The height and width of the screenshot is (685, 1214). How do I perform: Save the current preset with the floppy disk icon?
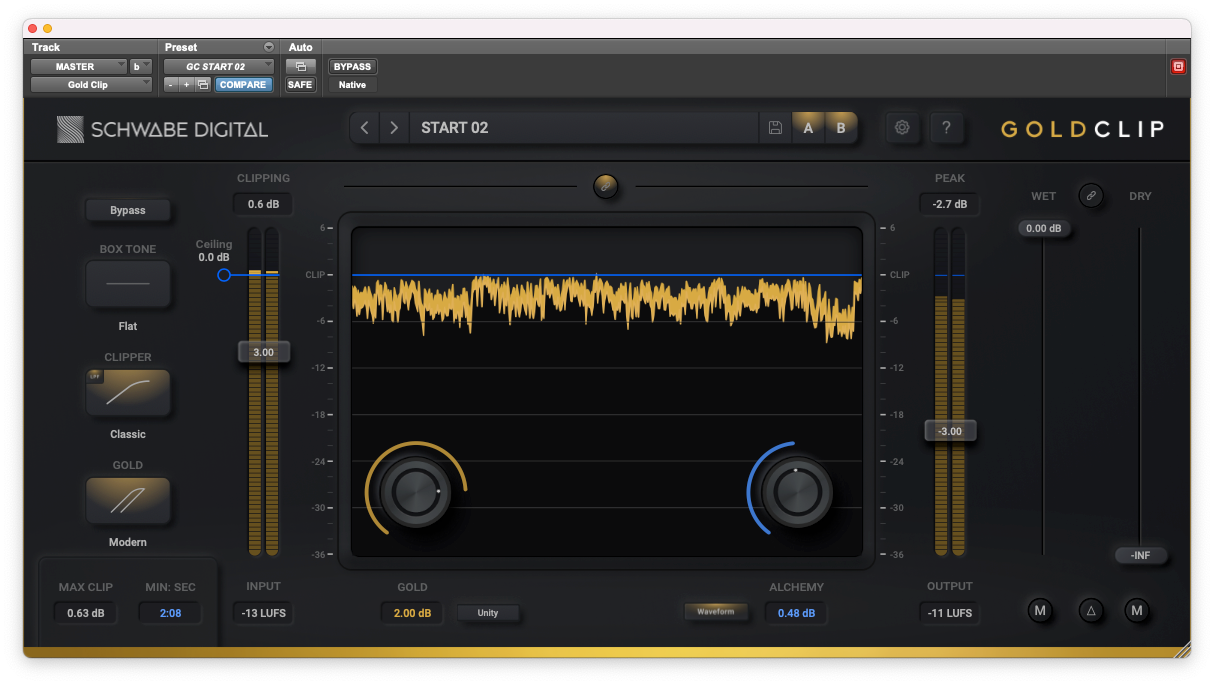coord(775,128)
